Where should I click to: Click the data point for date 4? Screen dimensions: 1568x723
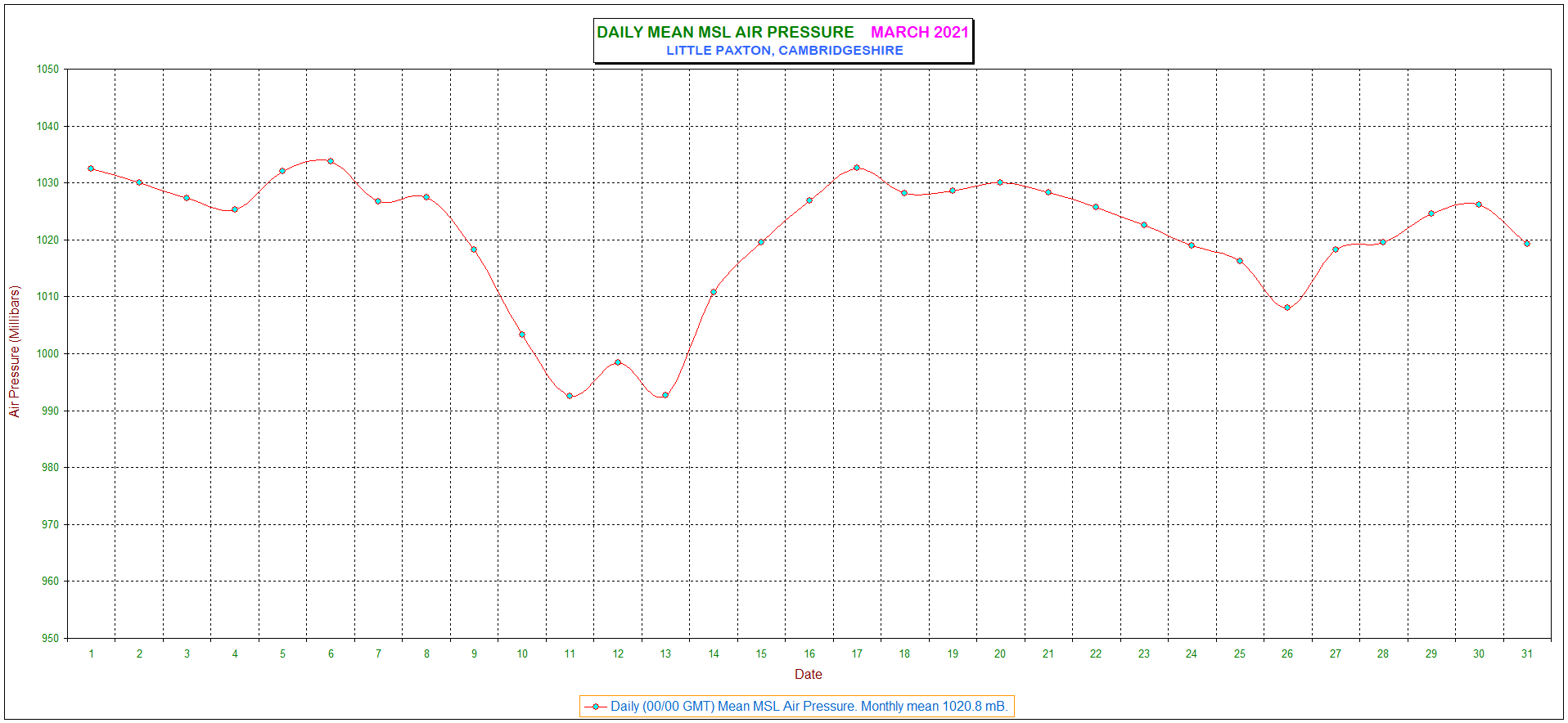tap(235, 209)
